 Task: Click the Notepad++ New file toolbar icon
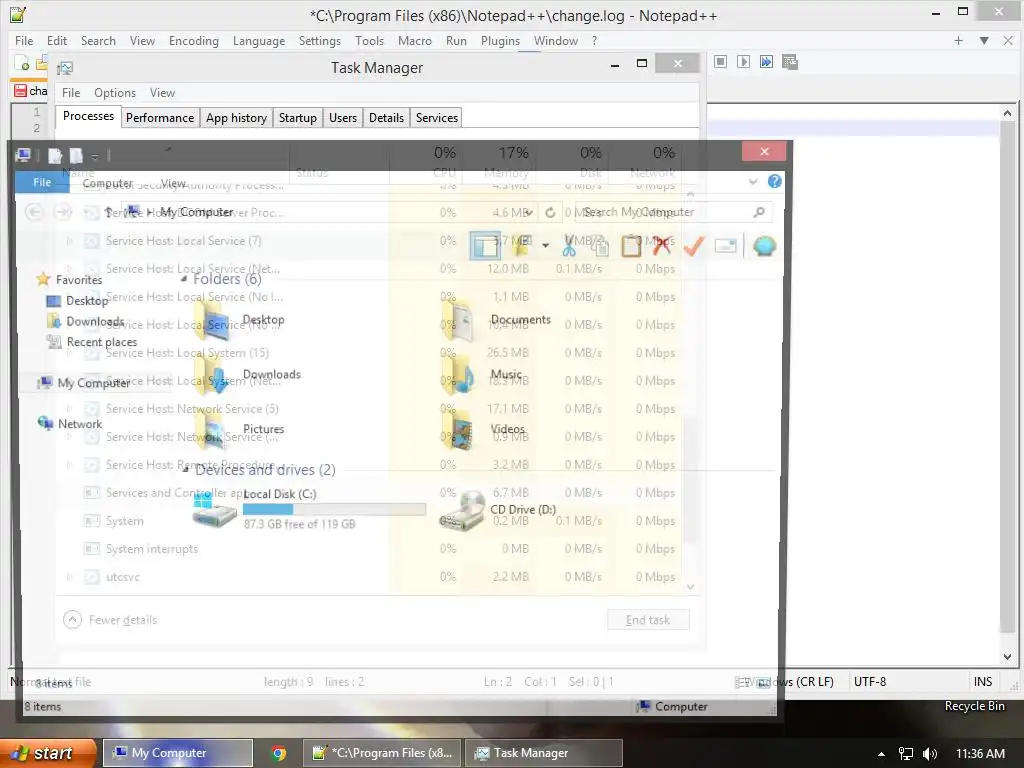tap(22, 63)
